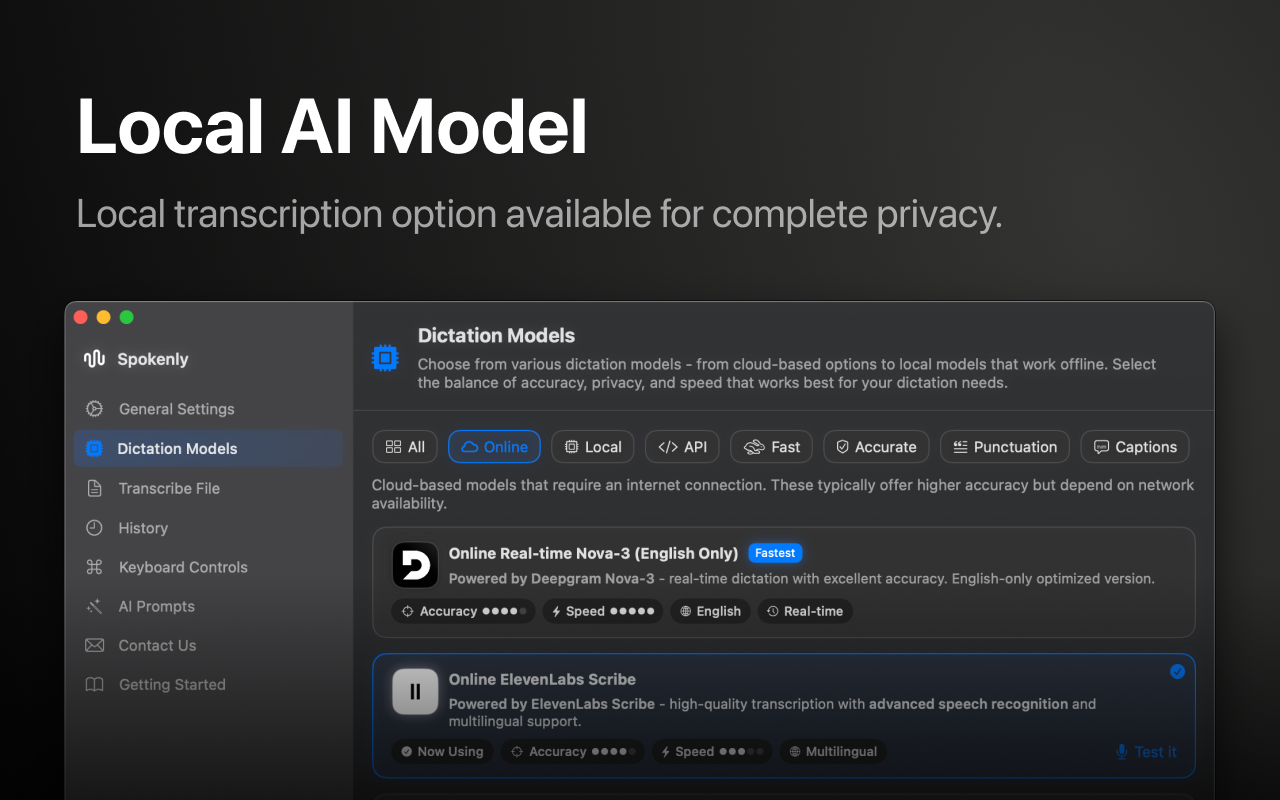Click the chip icon in the Local filter
Image resolution: width=1280 pixels, height=800 pixels.
coord(571,447)
